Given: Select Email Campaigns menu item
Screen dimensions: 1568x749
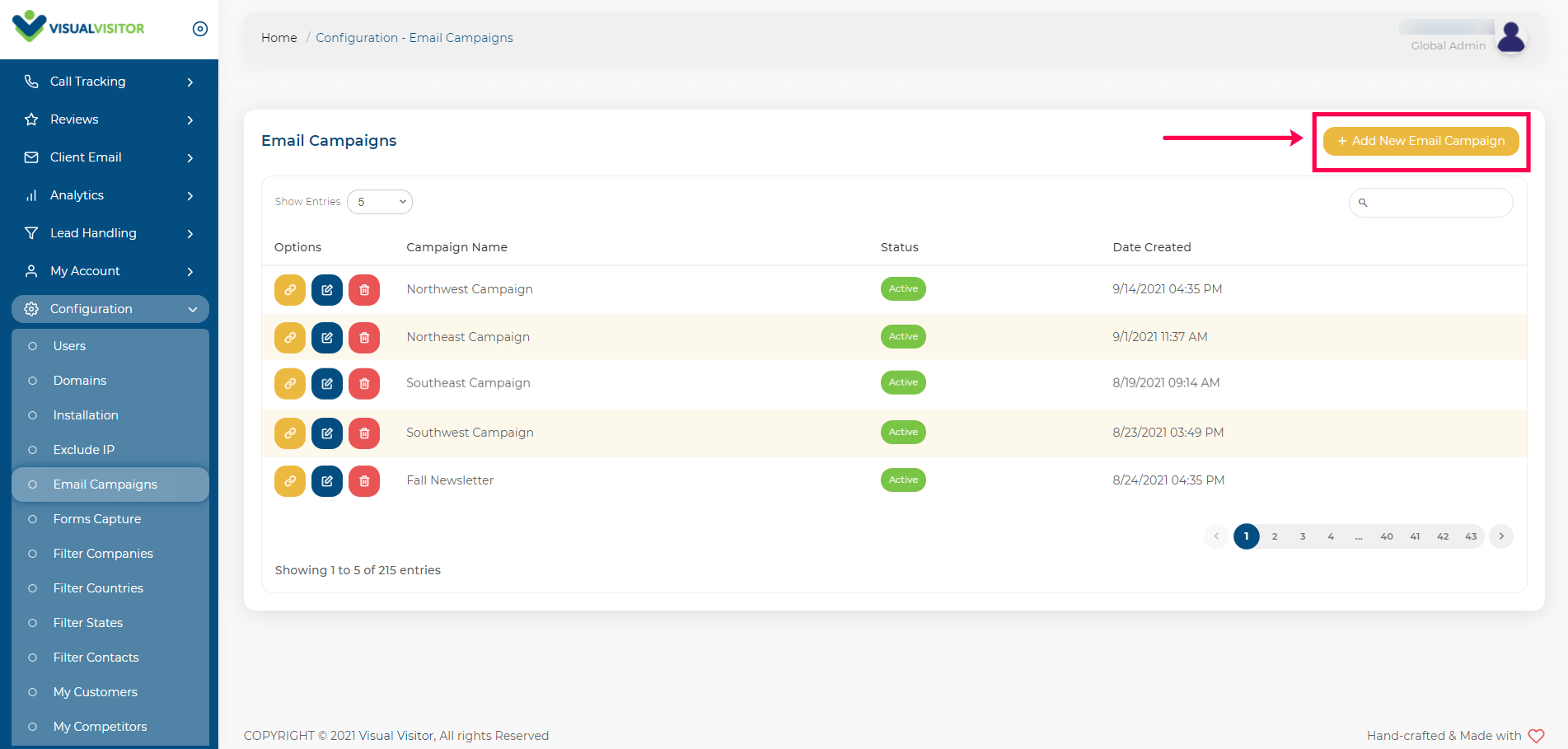Looking at the screenshot, I should pos(110,485).
